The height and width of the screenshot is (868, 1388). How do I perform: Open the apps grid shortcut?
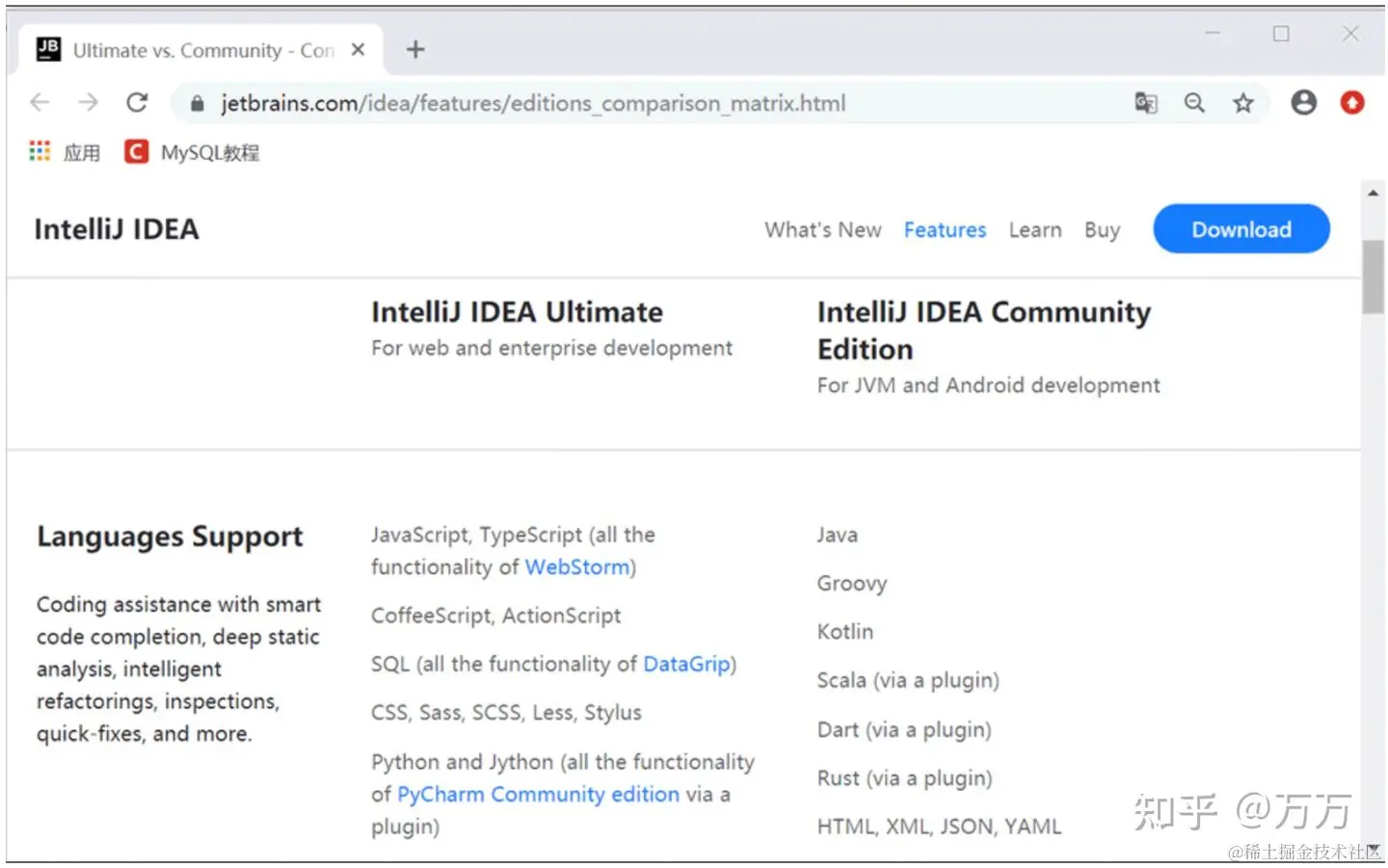coord(40,152)
